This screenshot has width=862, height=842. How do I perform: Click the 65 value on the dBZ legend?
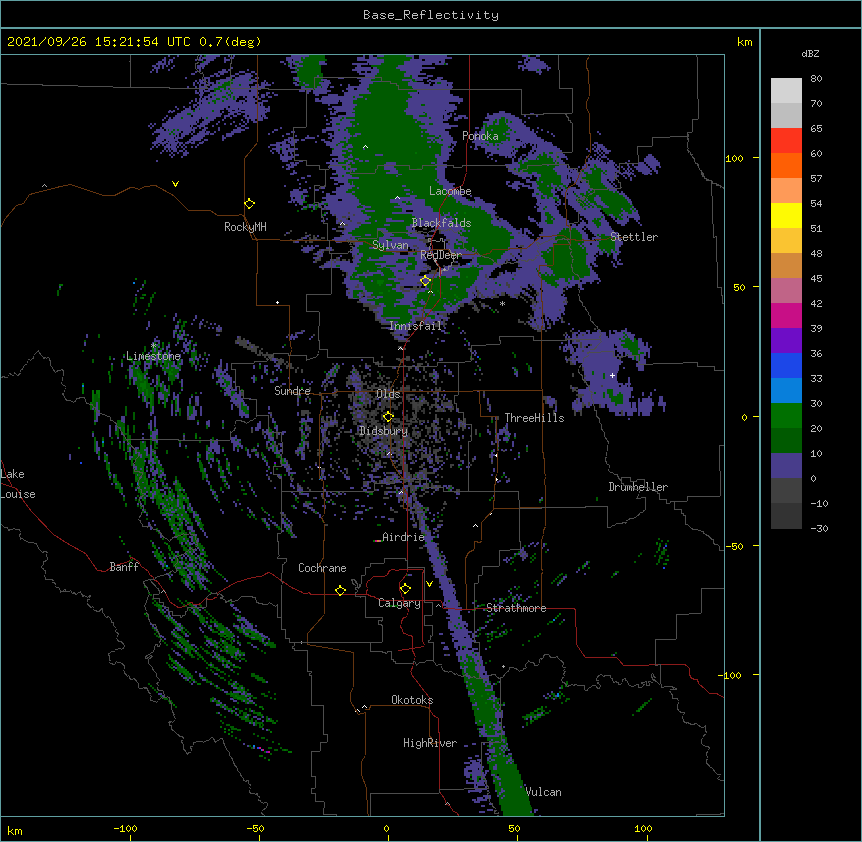(x=816, y=129)
